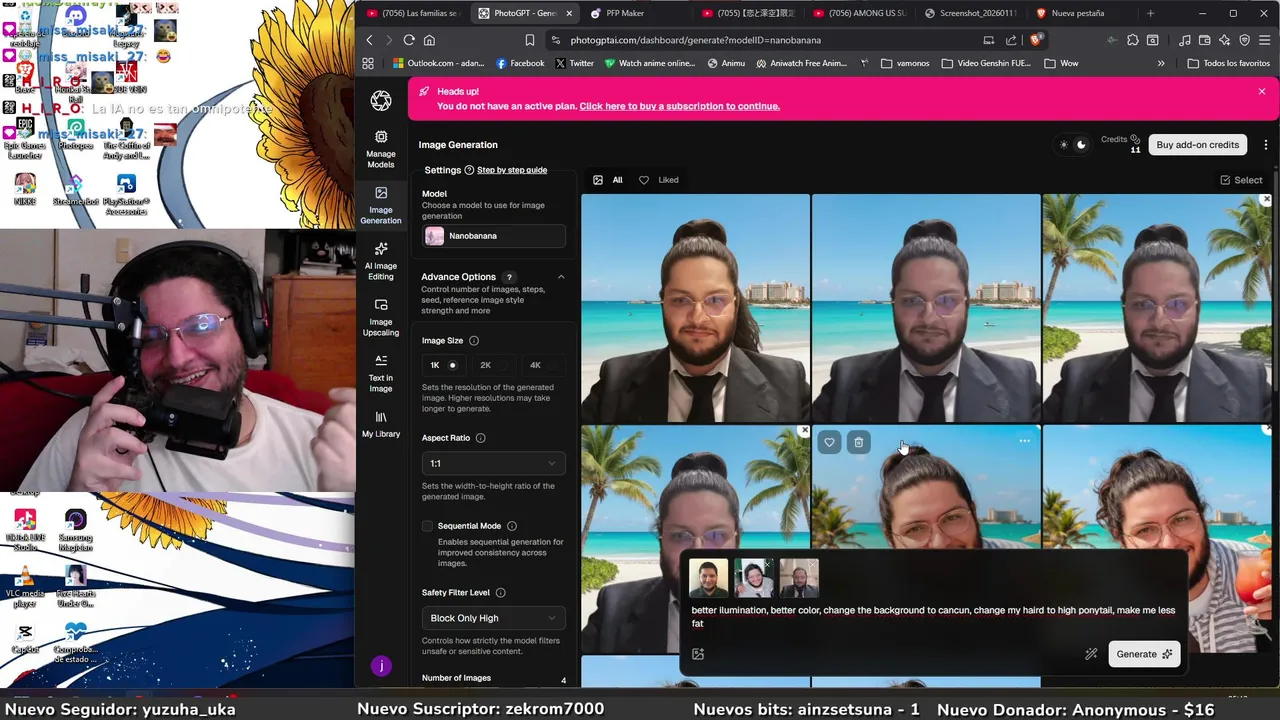Delete the hovered image with trash icon
Viewport: 1280px width, 720px height.
[858, 442]
